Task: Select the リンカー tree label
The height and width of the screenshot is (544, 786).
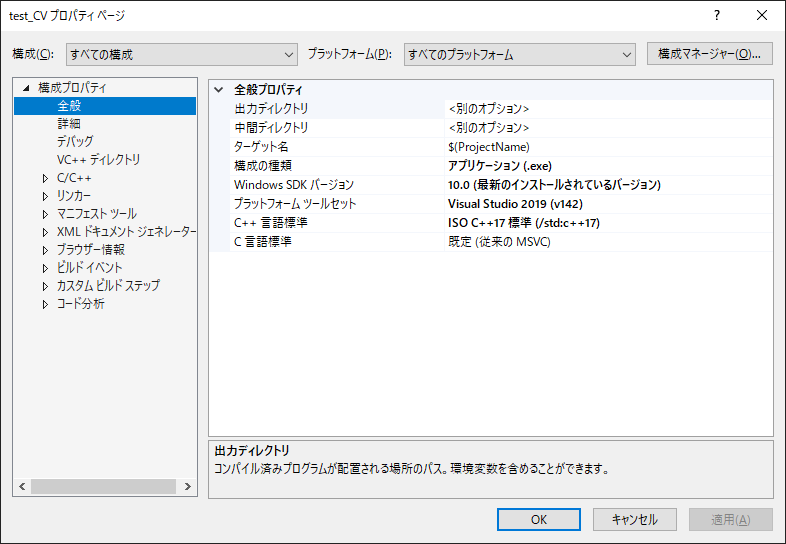Action: point(74,196)
